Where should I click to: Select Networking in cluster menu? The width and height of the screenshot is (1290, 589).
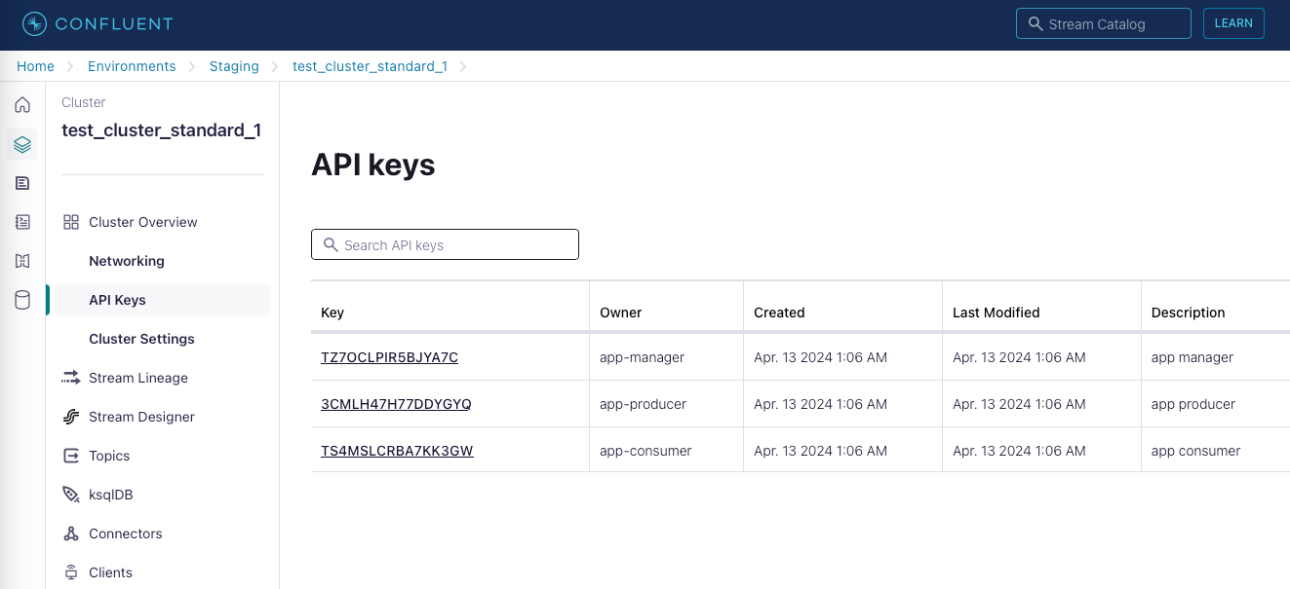pos(126,261)
